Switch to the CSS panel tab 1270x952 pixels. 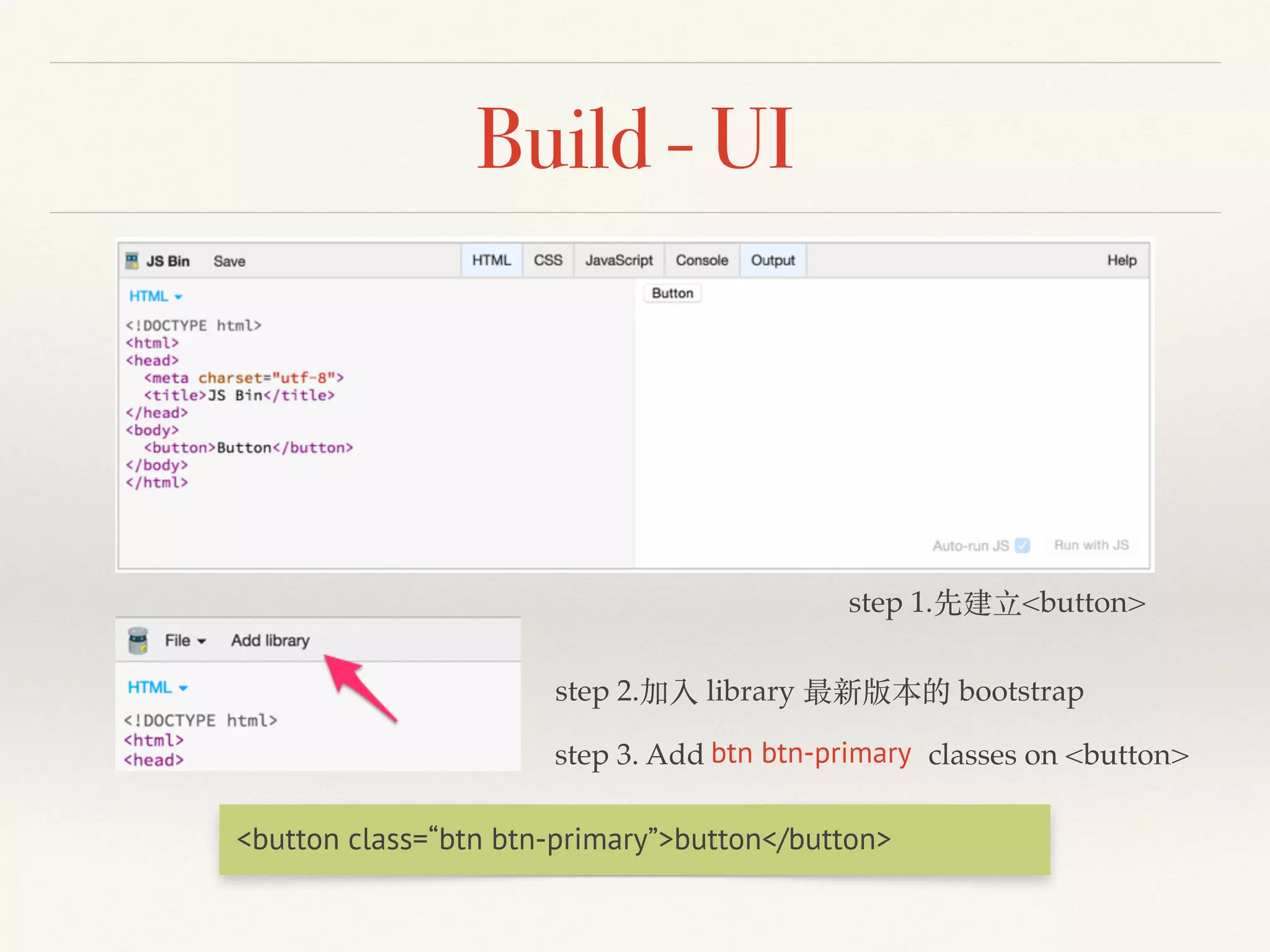548,260
